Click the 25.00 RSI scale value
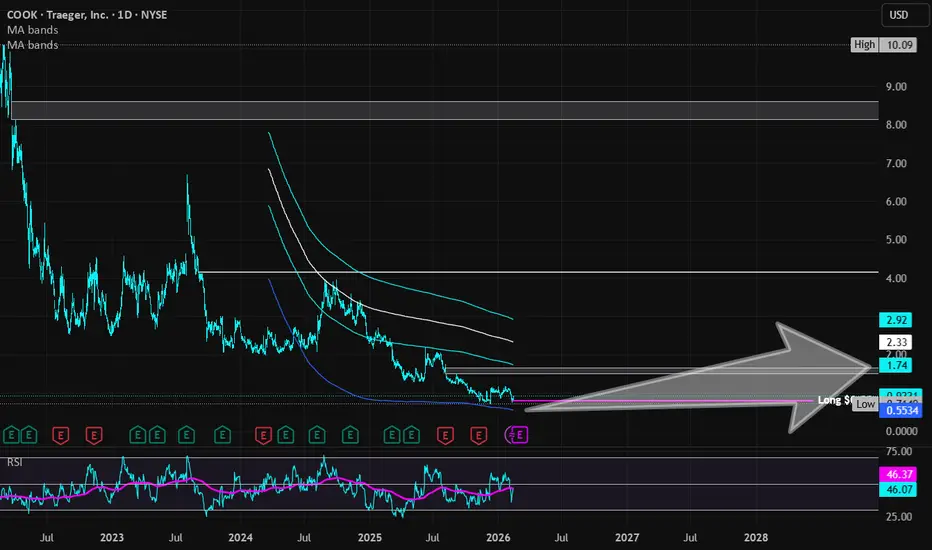The image size is (932, 550). pyautogui.click(x=898, y=517)
